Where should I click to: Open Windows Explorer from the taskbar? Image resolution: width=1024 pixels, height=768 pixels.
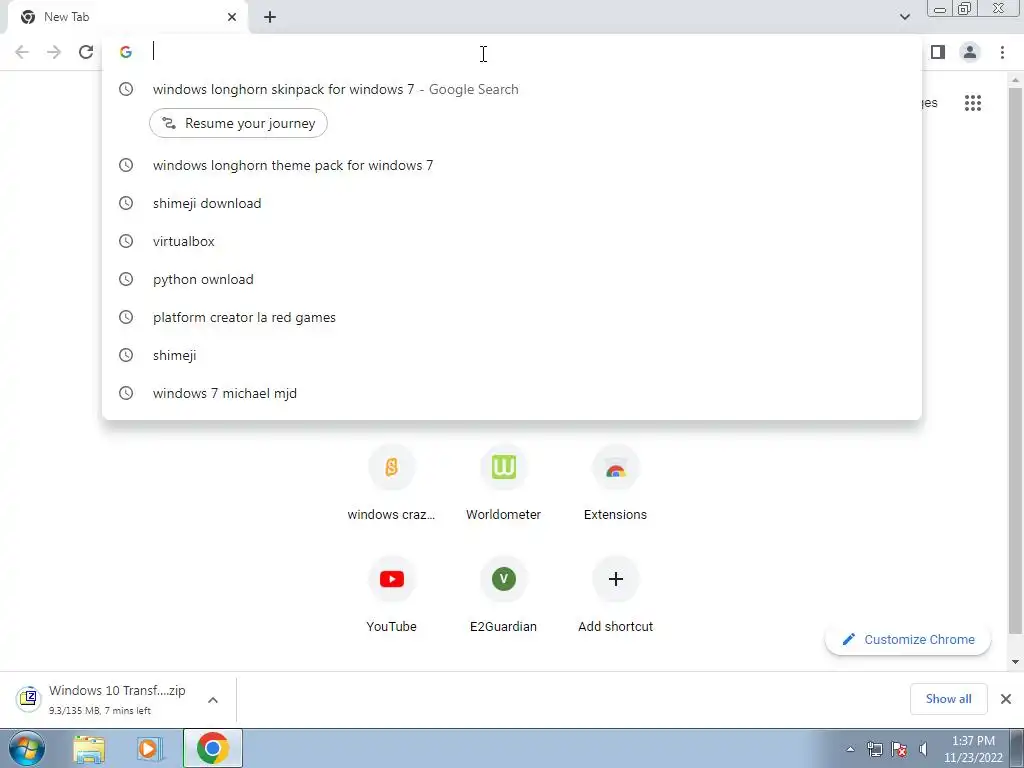point(89,748)
